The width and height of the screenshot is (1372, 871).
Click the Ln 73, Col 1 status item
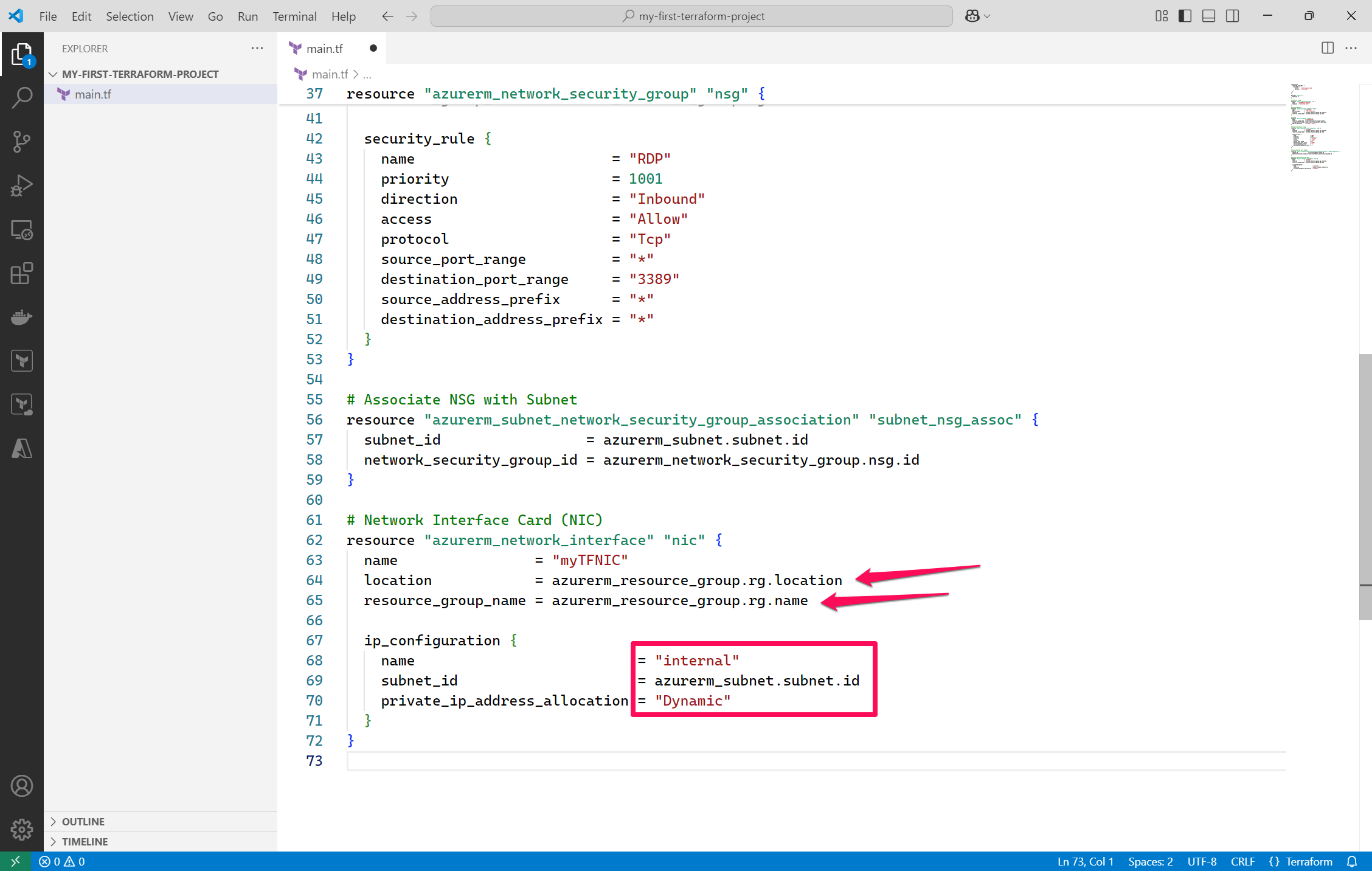[x=1086, y=861]
